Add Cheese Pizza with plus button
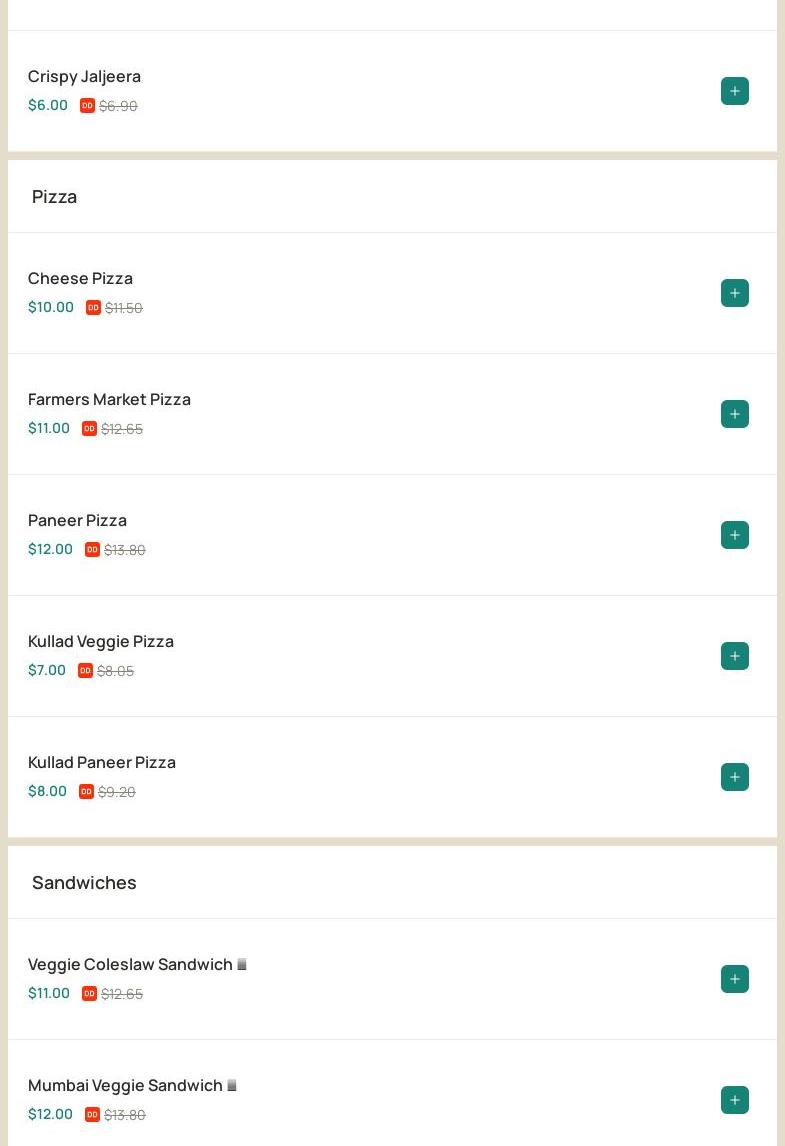Screen dimensions: 785x1146 tap(734, 293)
